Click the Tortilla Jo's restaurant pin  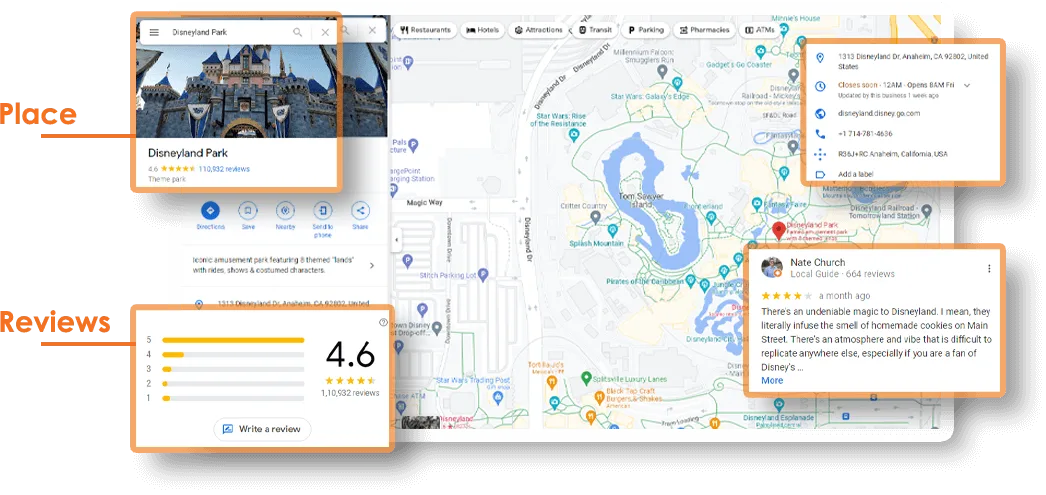coord(552,382)
